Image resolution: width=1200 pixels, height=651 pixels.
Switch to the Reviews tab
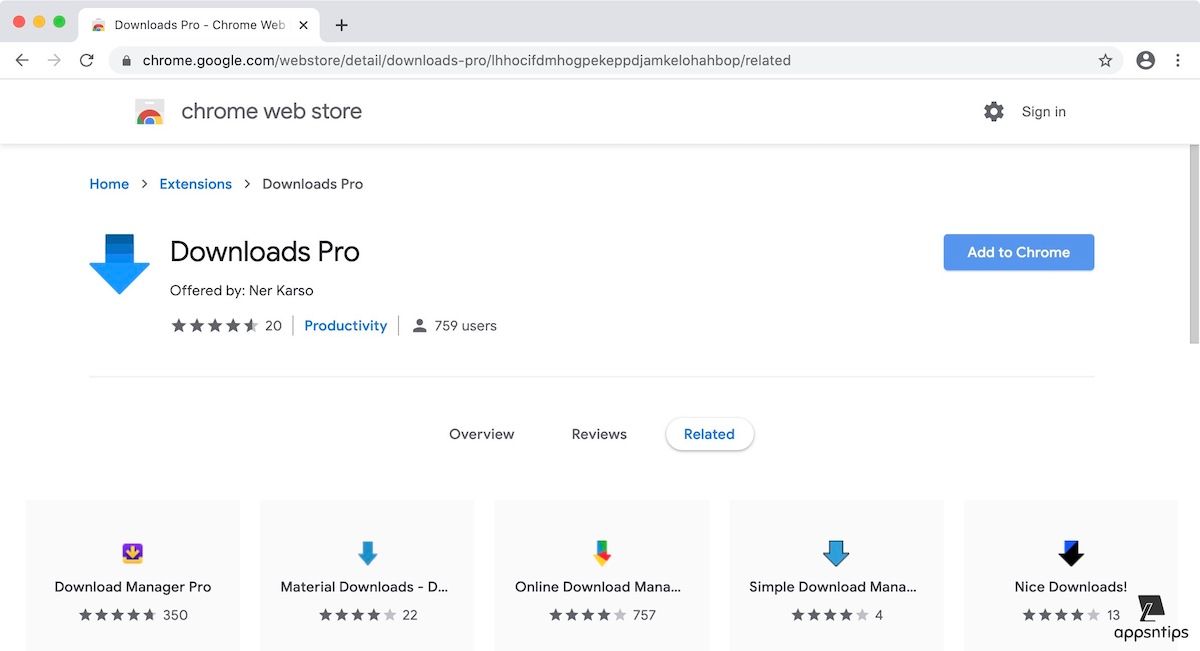click(599, 434)
